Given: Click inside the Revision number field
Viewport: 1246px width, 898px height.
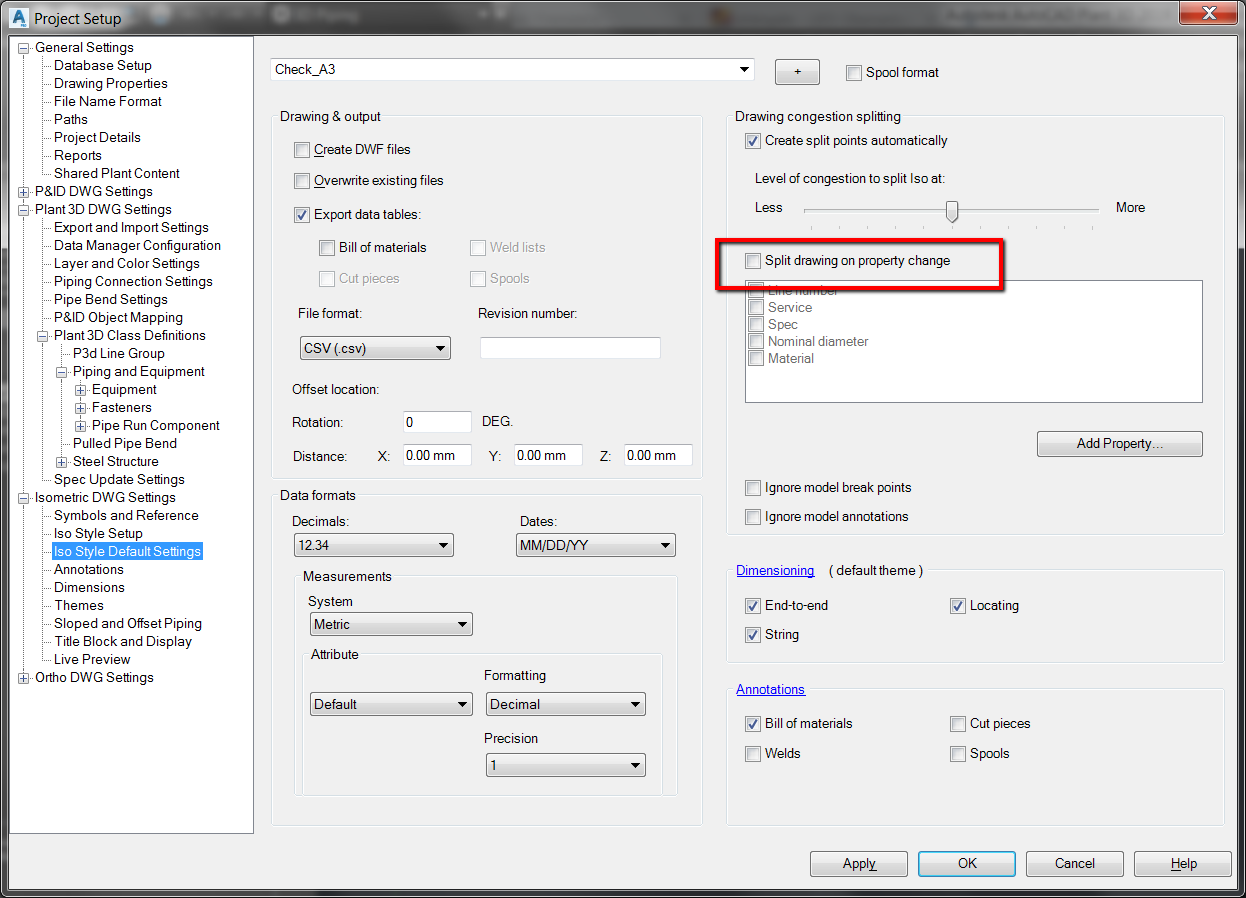Looking at the screenshot, I should tap(570, 348).
